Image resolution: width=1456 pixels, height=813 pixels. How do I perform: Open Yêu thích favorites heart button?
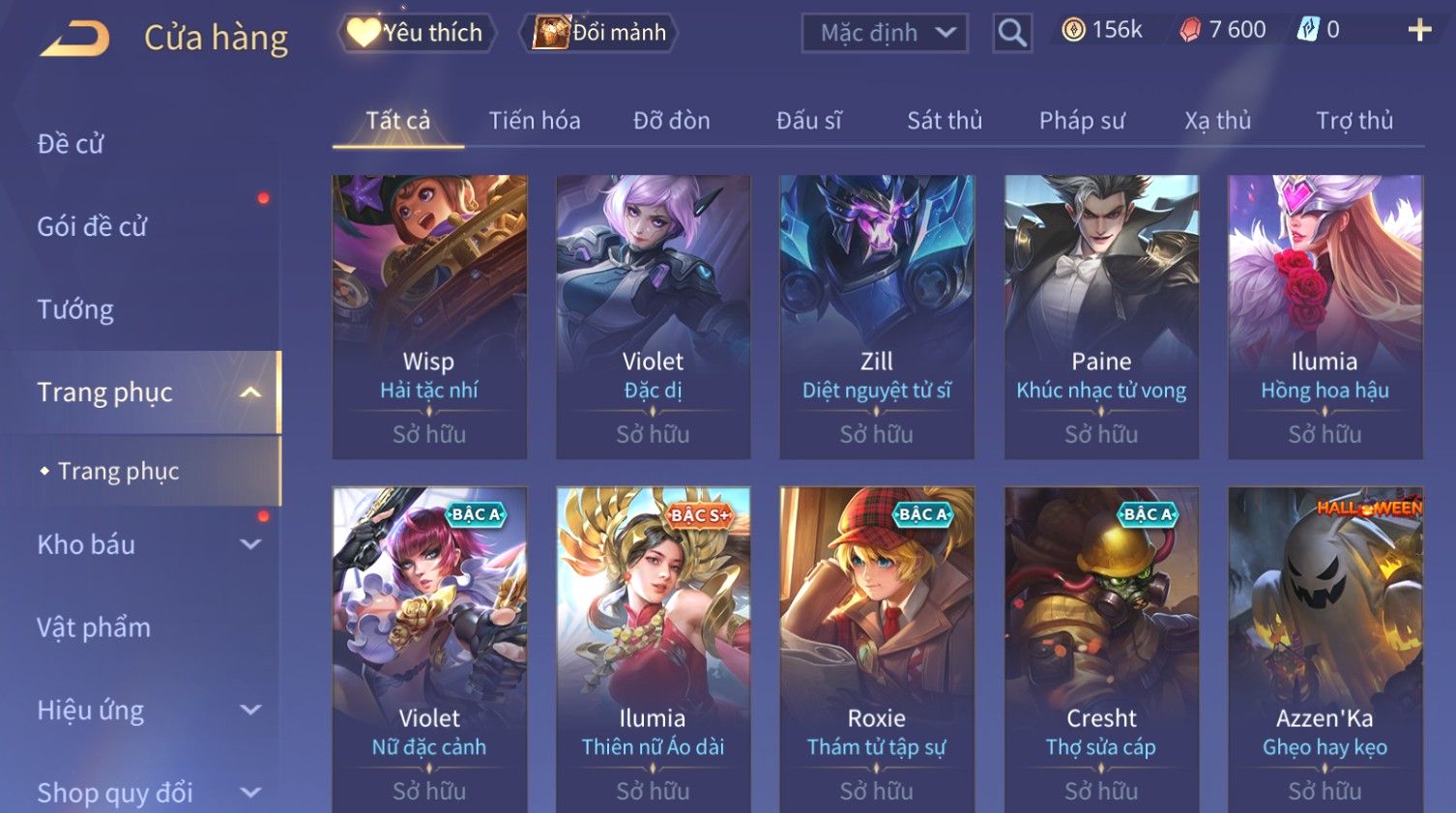point(417,33)
